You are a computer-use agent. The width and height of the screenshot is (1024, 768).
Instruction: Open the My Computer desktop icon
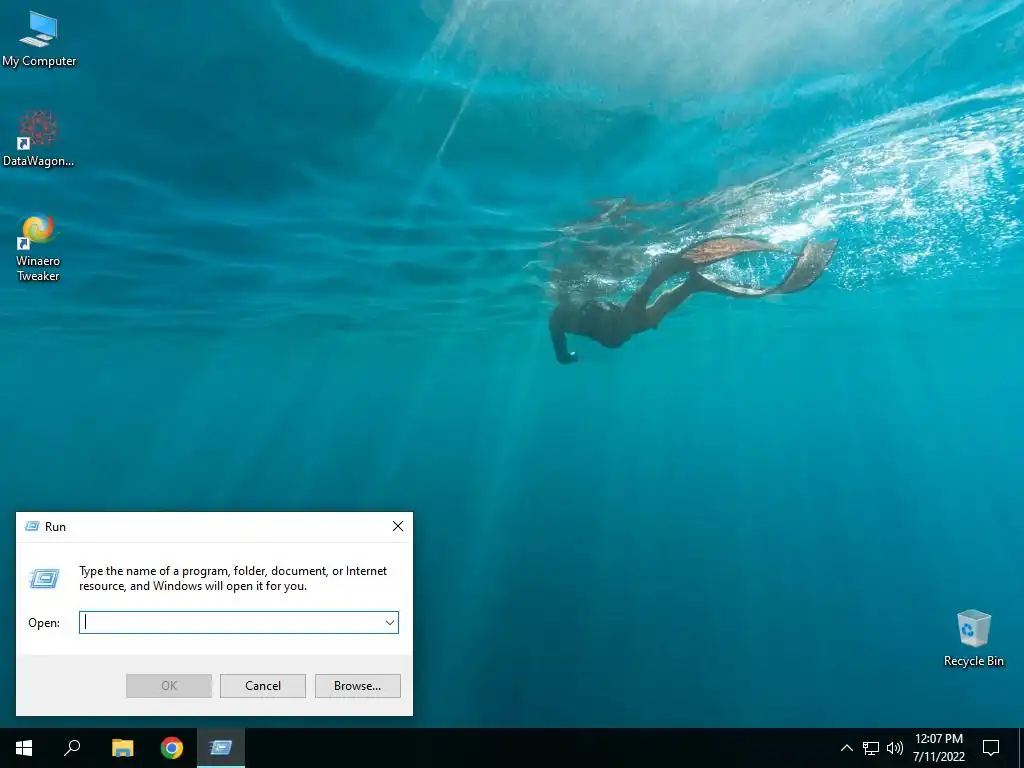coord(39,40)
